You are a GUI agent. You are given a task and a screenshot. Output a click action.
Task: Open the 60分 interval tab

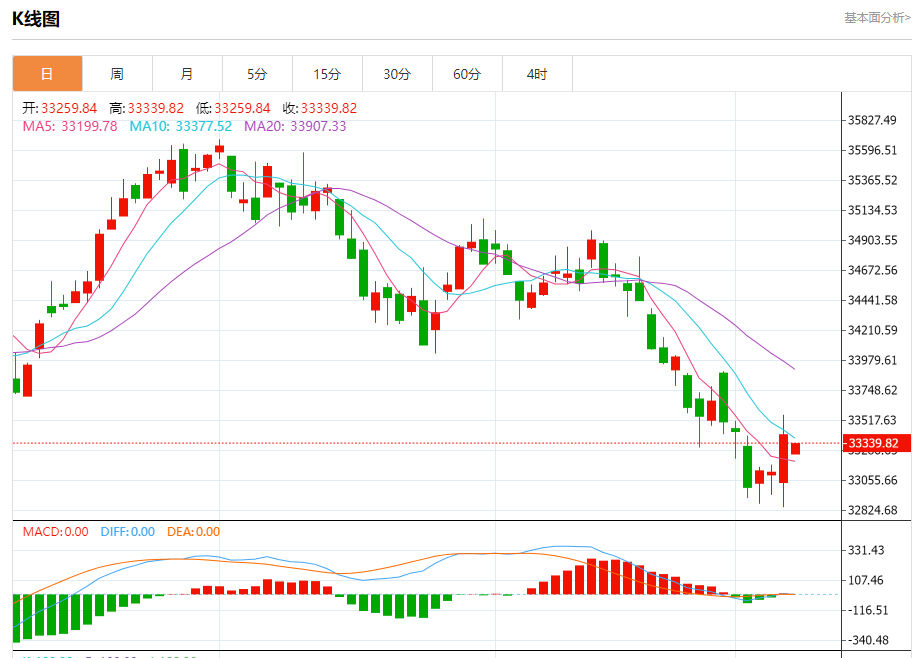pyautogui.click(x=467, y=74)
